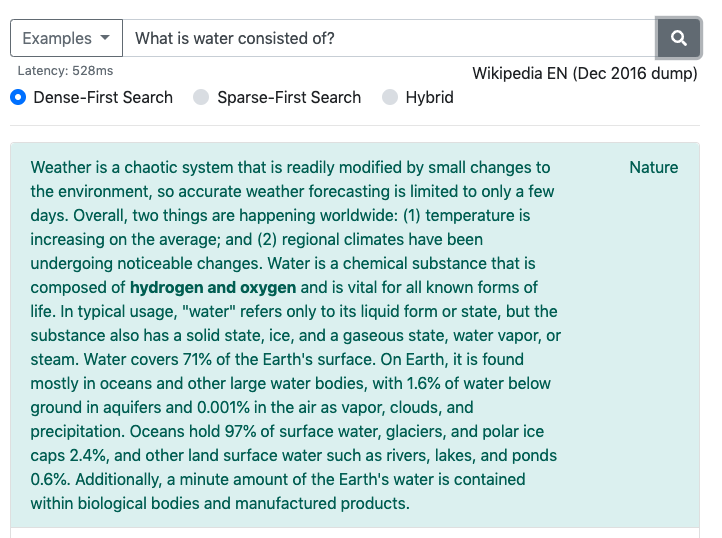Select the Dense-First Search radio button
722x538 pixels.
click(18, 97)
